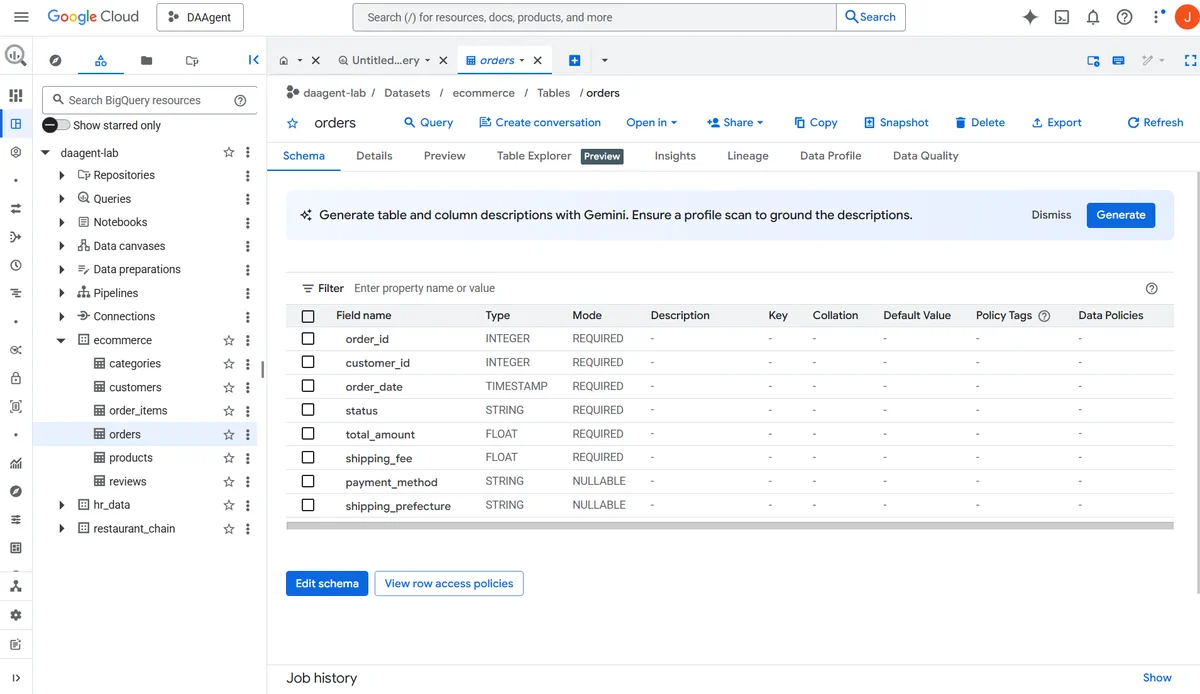The width and height of the screenshot is (1200, 694).
Task: Open the tab list dropdown arrow
Action: pos(605,61)
